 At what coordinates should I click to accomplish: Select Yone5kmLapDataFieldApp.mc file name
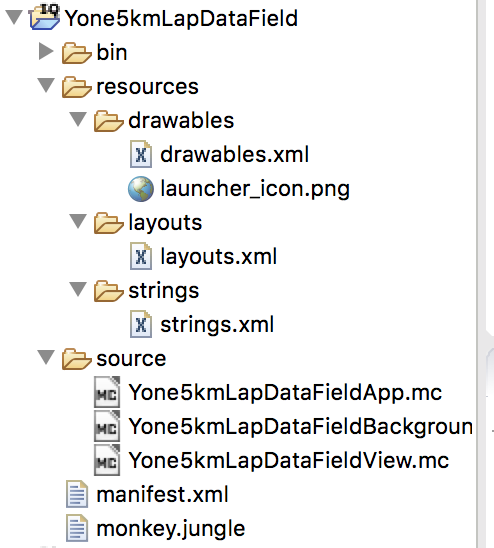[x=285, y=392]
